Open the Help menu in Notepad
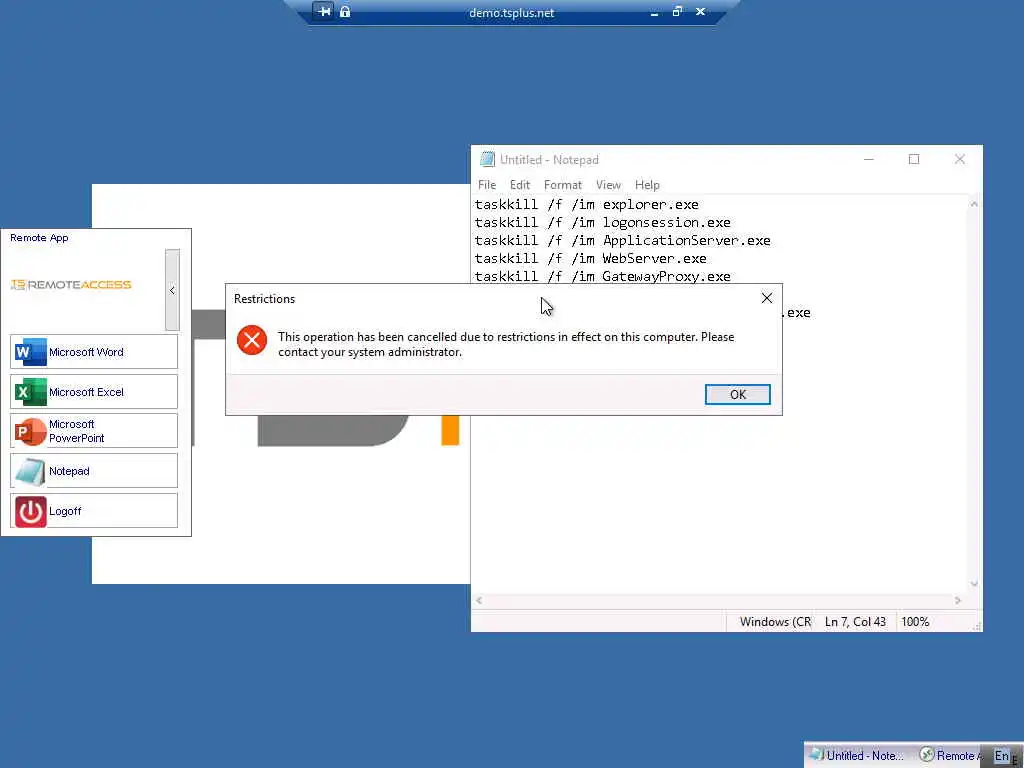The width and height of the screenshot is (1024, 768). click(647, 185)
